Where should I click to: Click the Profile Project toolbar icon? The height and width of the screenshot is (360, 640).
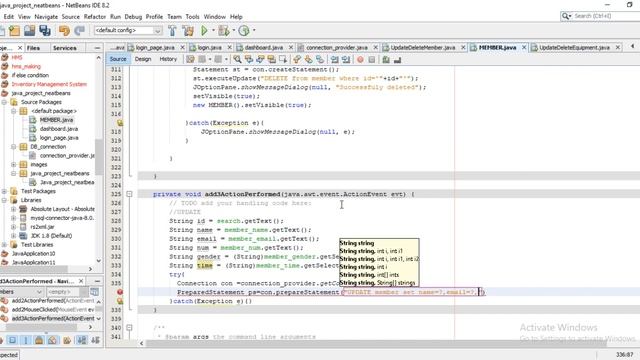[x=244, y=31]
